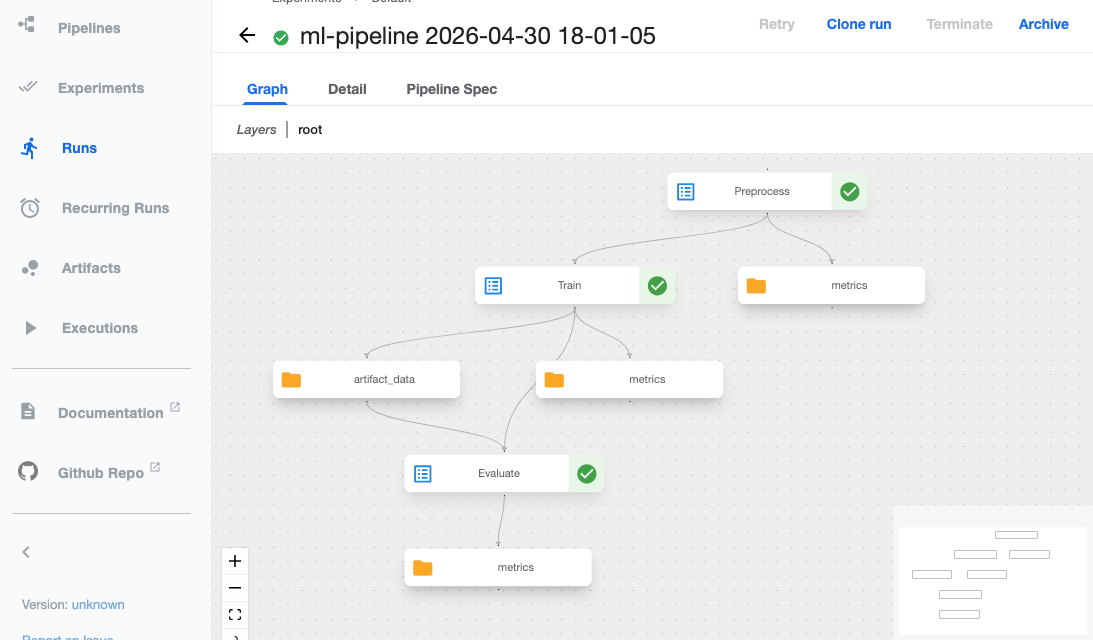Click the Github Repo label
1093x640 pixels.
click(x=100, y=473)
